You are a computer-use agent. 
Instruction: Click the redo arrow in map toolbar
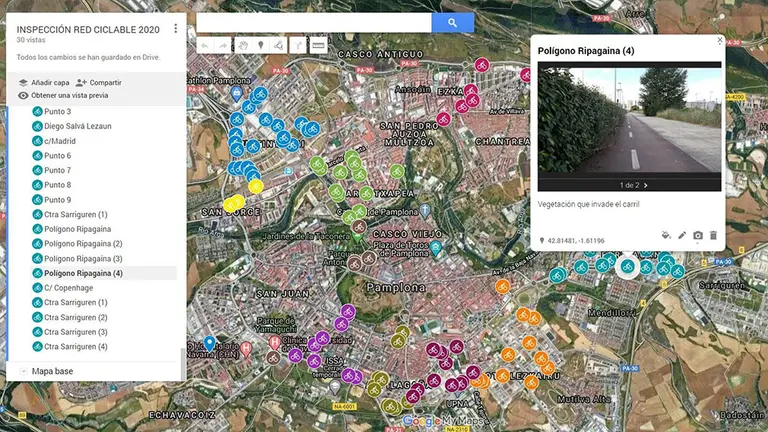click(x=223, y=46)
